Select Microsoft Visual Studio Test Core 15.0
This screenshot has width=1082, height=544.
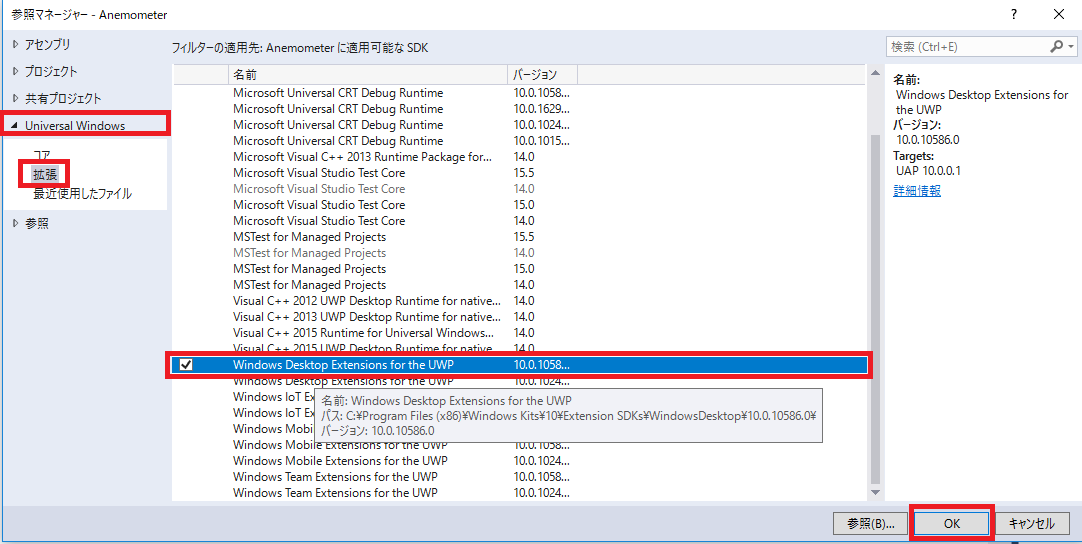(x=518, y=205)
